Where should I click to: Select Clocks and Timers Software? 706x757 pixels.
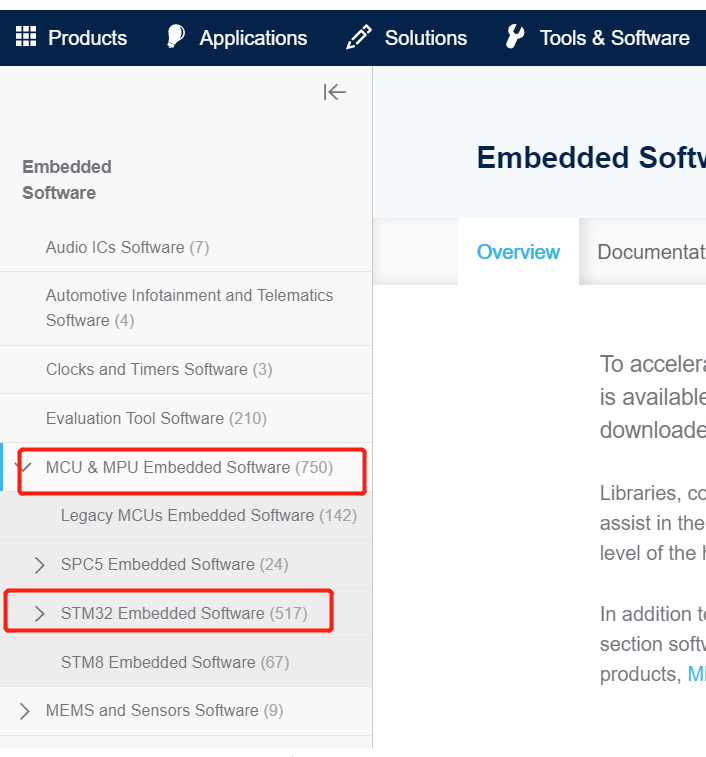[159, 369]
